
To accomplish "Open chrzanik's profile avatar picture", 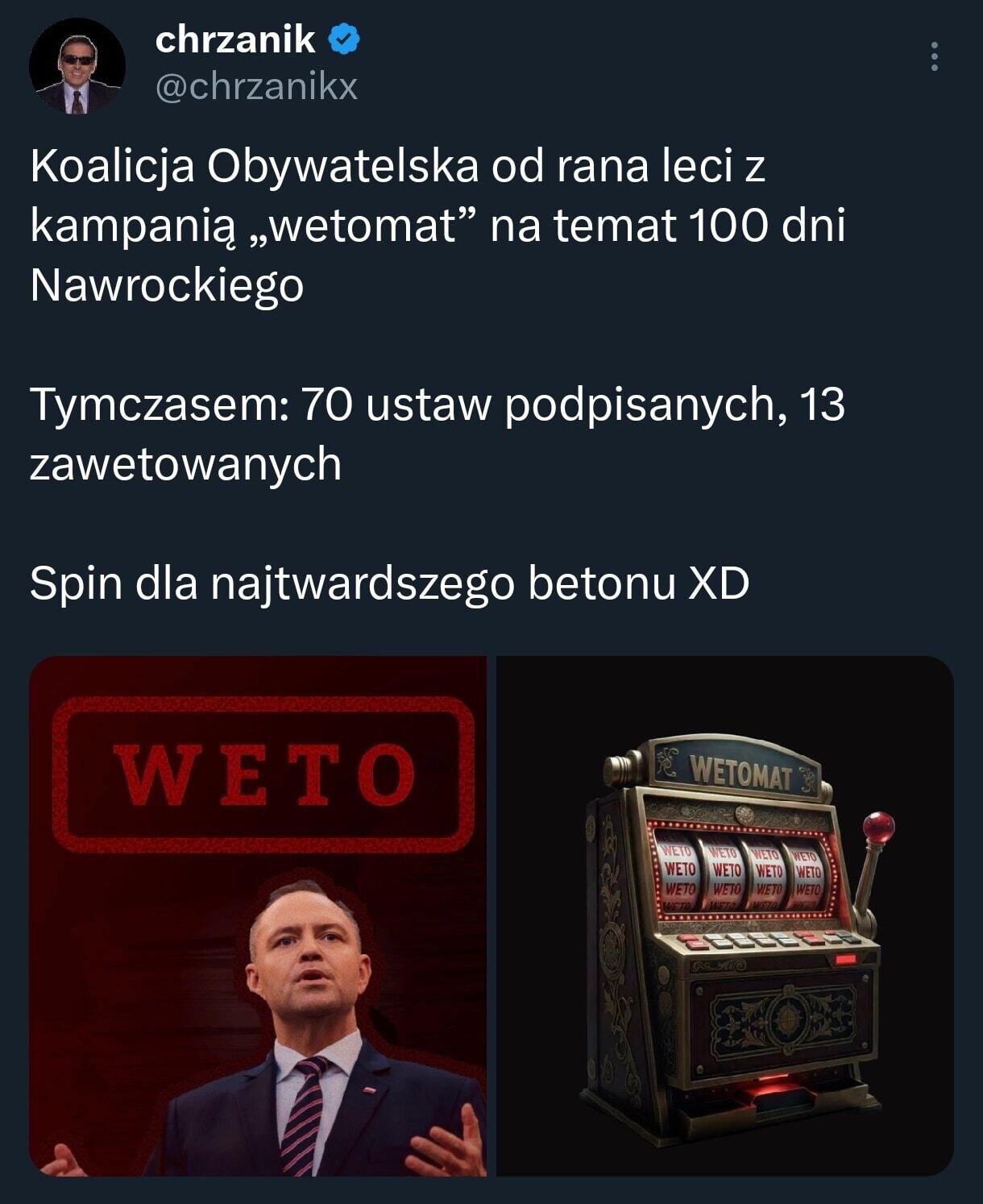I will (x=77, y=65).
